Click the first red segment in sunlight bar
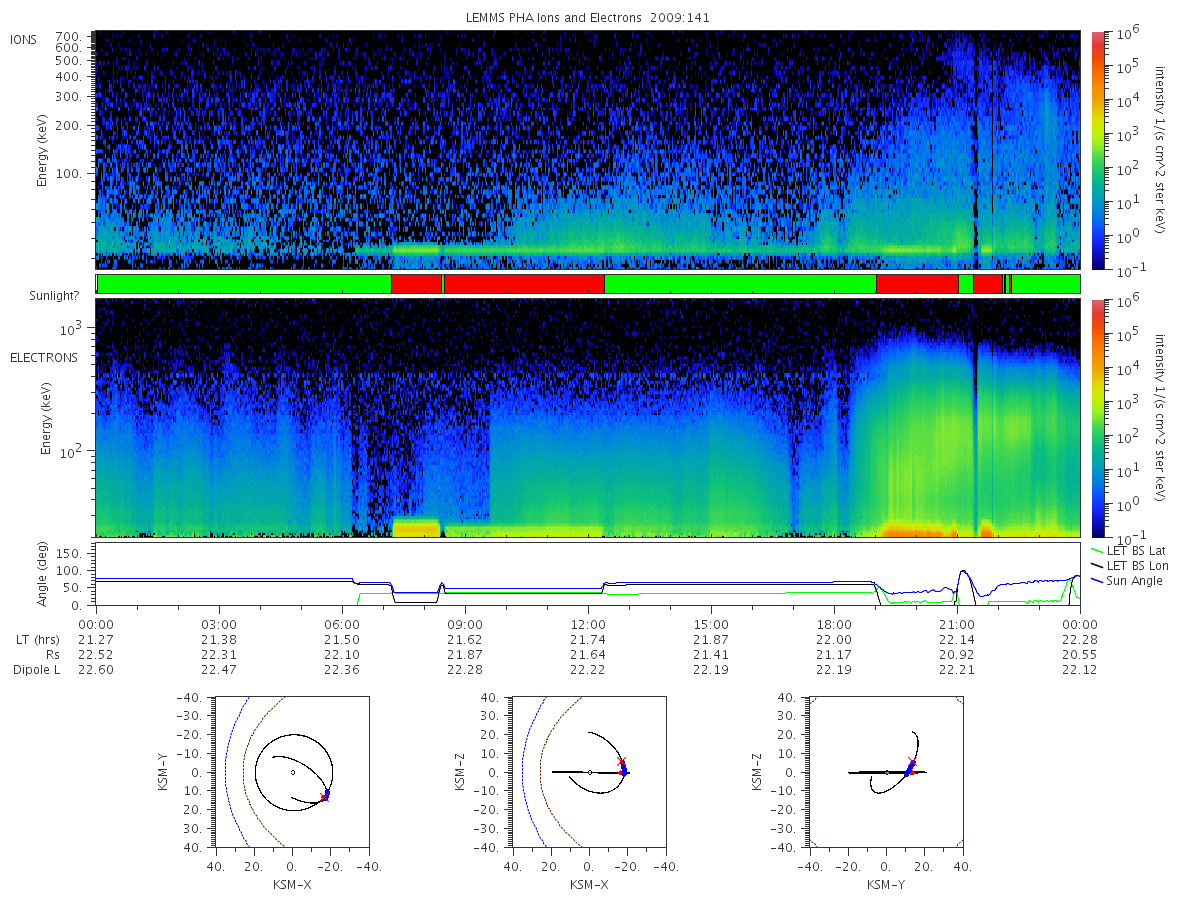 coord(416,284)
